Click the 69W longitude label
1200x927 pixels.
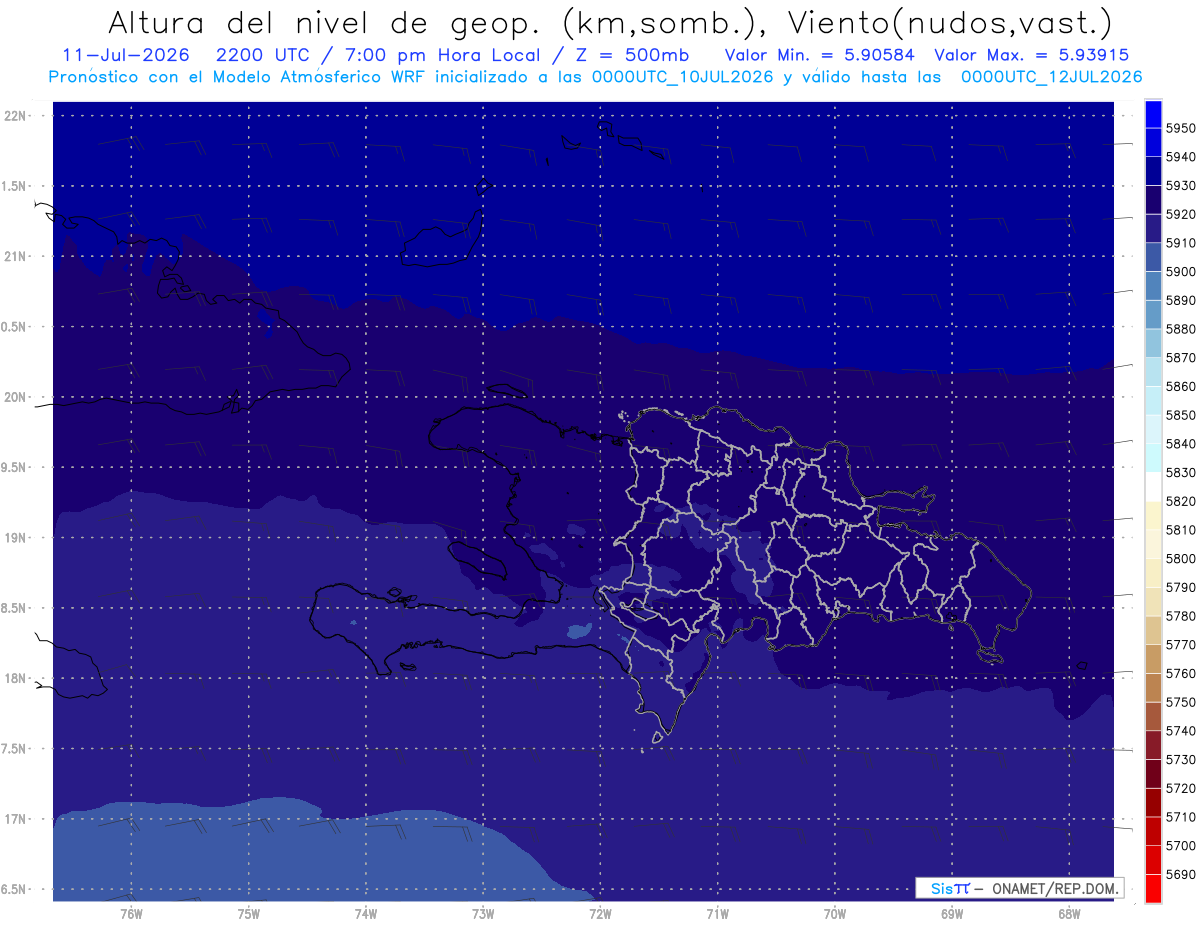[952, 914]
